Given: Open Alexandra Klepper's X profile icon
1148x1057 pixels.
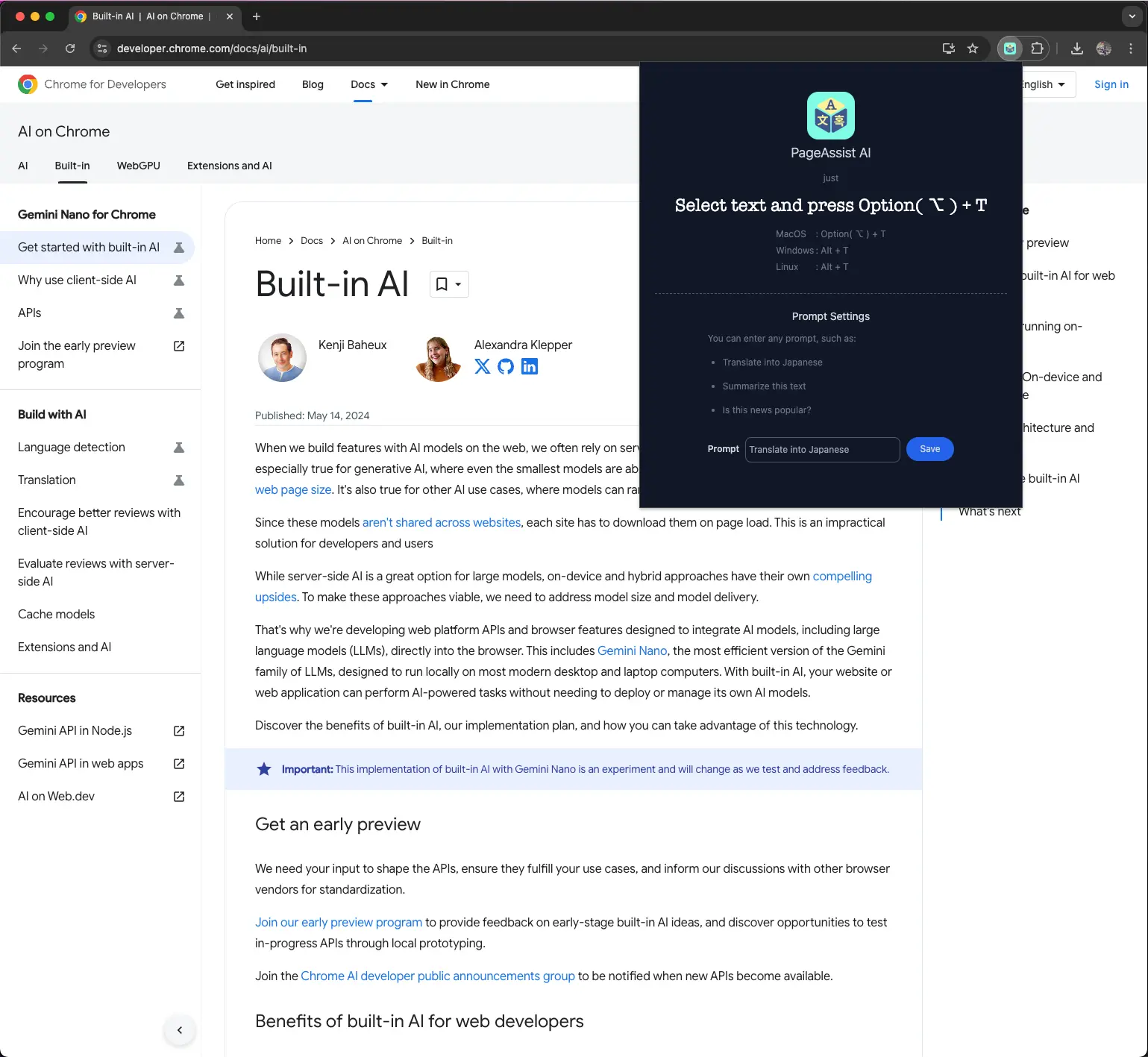Looking at the screenshot, I should click(483, 366).
